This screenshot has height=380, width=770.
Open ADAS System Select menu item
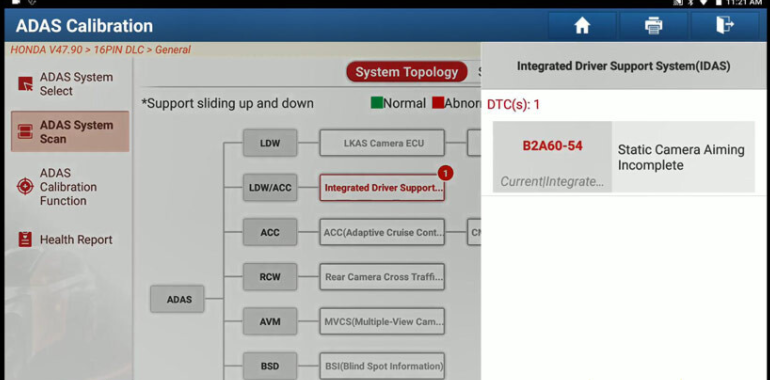point(70,84)
